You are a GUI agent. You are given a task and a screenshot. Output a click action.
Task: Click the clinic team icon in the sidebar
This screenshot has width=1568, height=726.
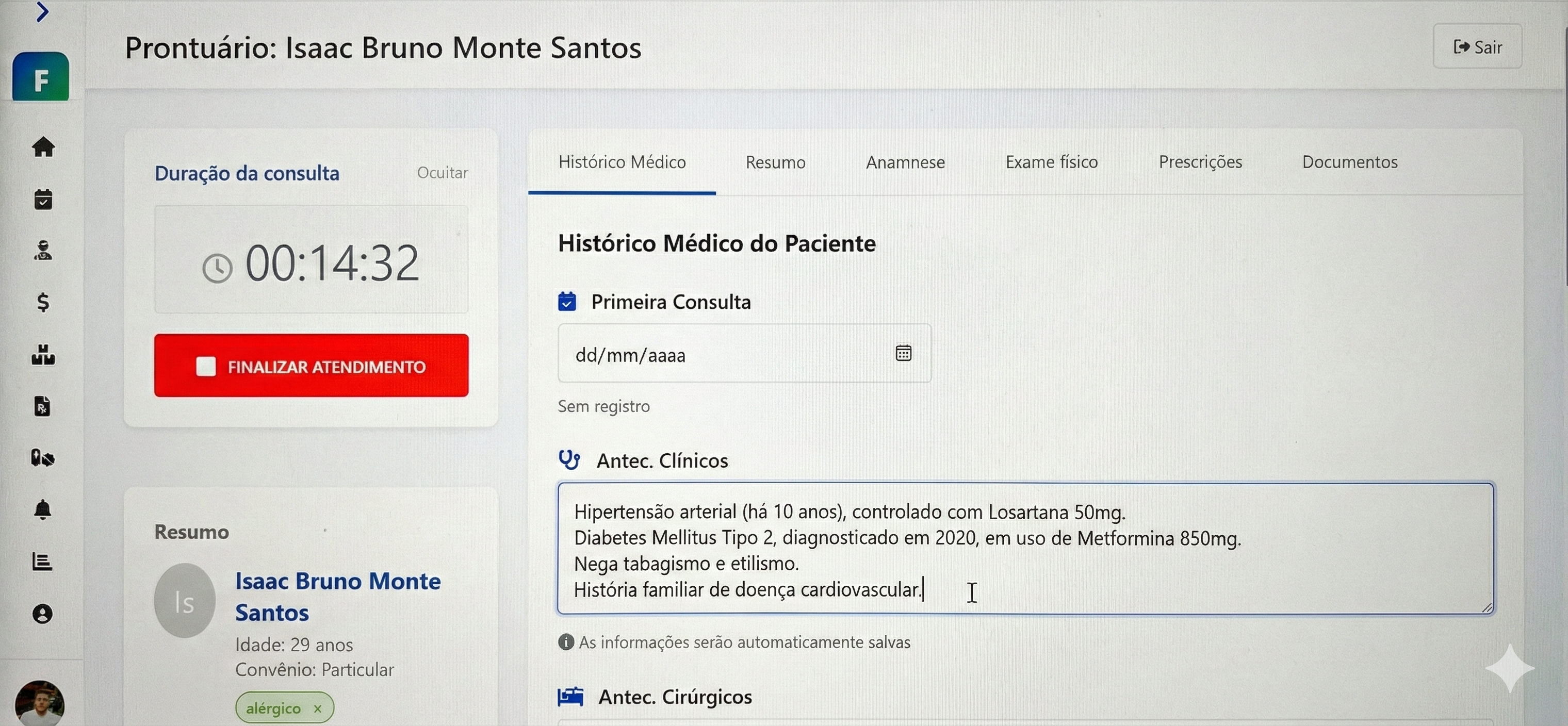coord(43,356)
